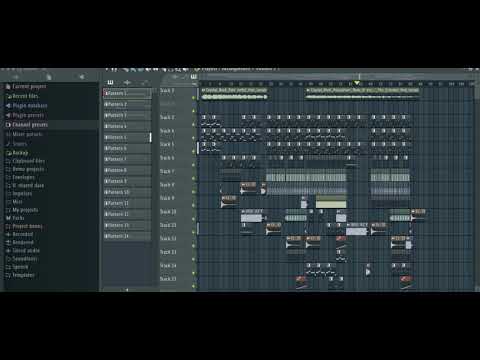
Task: Open the Soundfonts folder
Action: pyautogui.click(x=22, y=259)
